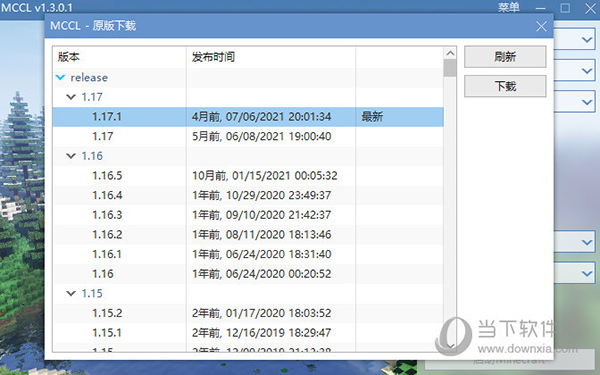This screenshot has height=375, width=600.
Task: Click date 09/10/2020 21:42:37
Action: (278, 215)
